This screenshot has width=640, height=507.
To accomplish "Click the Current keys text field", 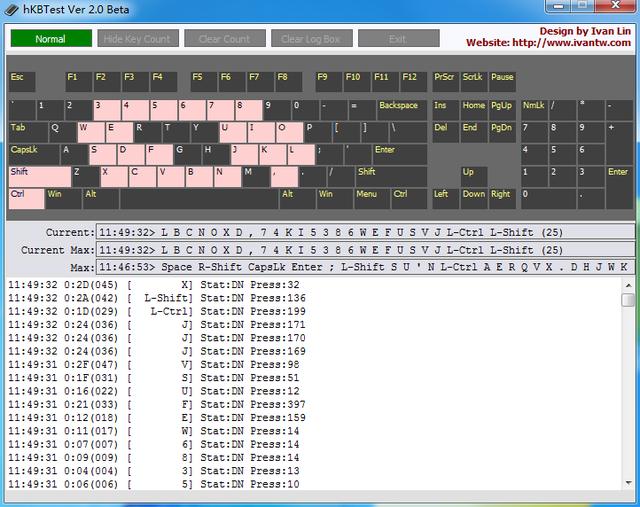I will click(365, 232).
